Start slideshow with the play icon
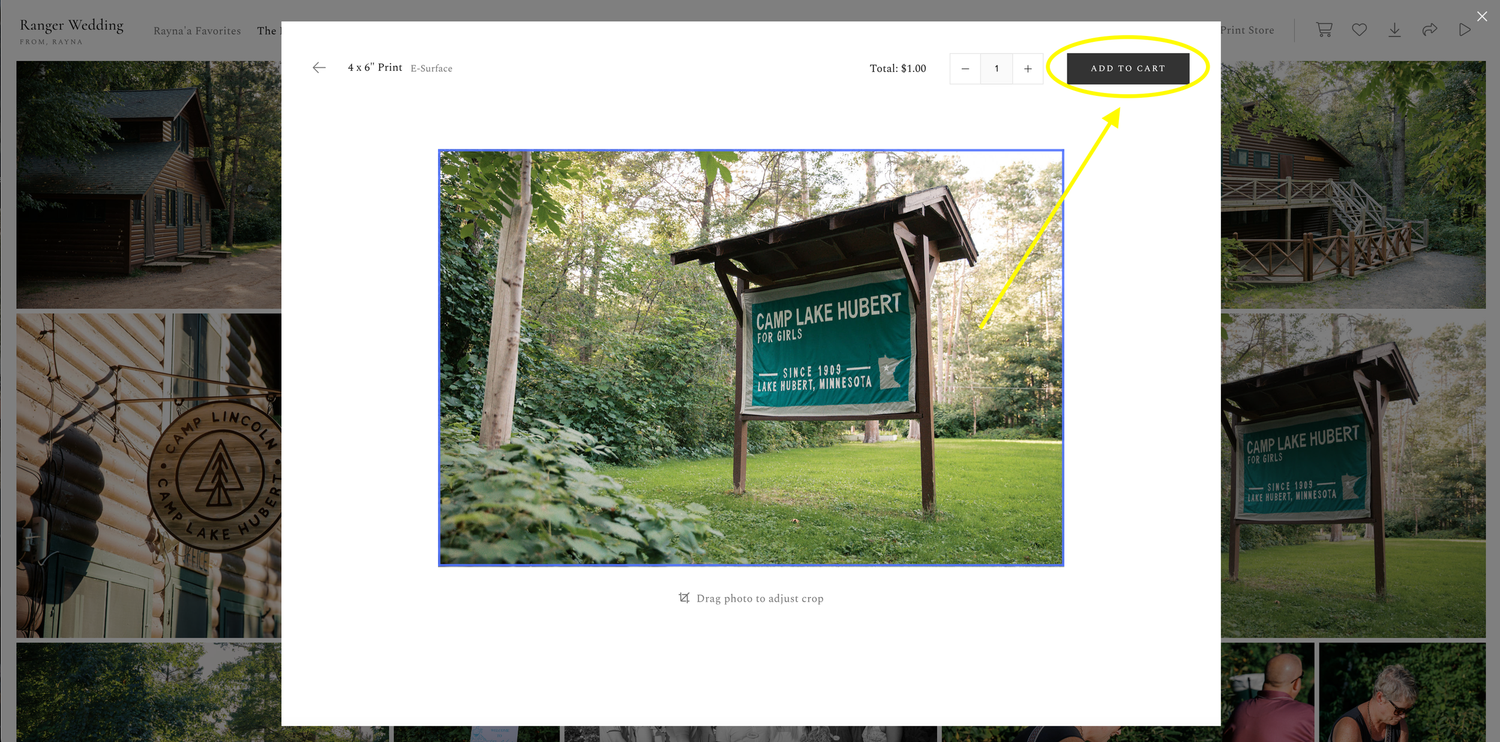The width and height of the screenshot is (1500, 742). pos(1465,30)
